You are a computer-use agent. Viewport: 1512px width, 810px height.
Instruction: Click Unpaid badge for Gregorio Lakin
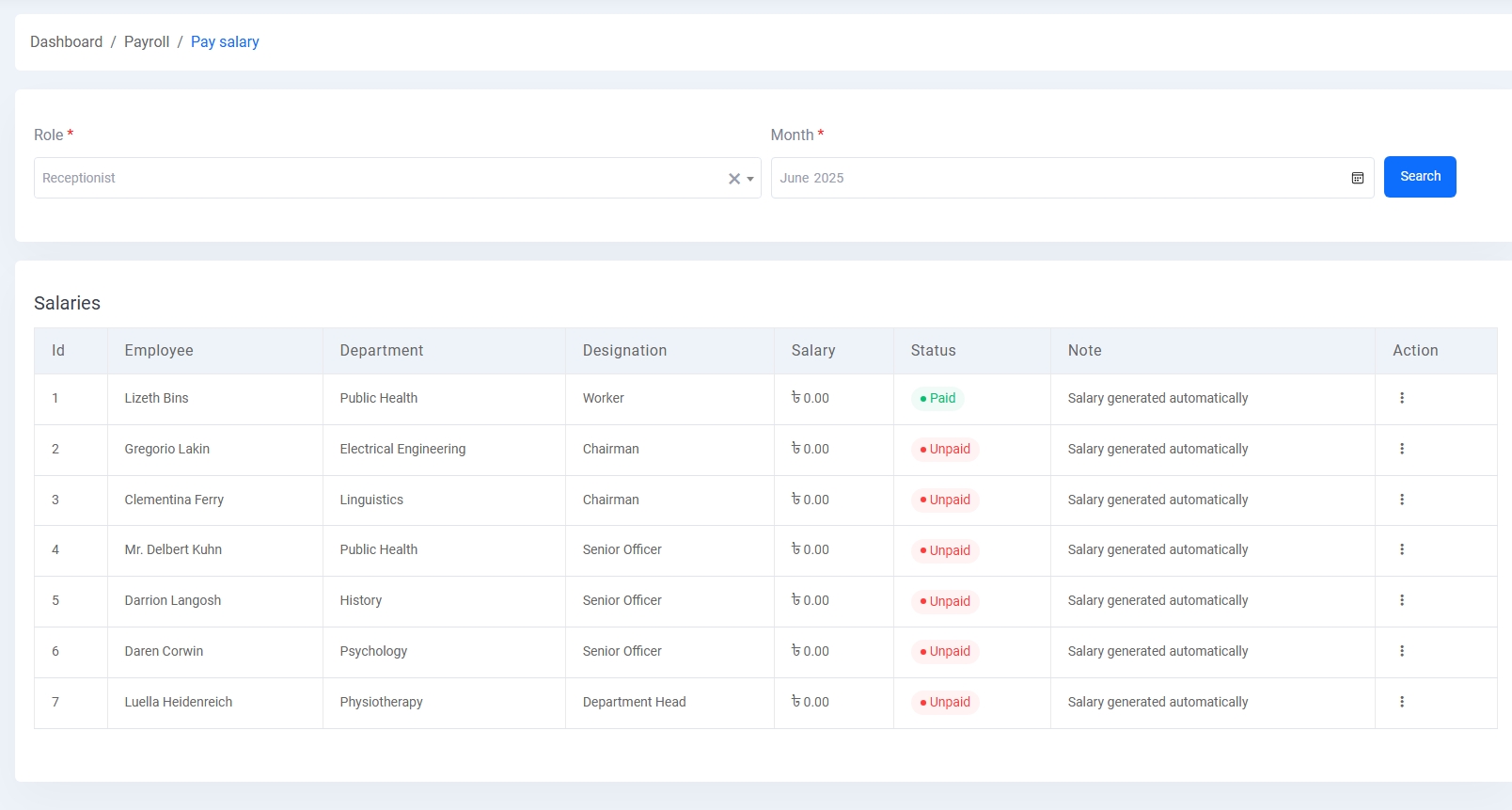pos(945,450)
